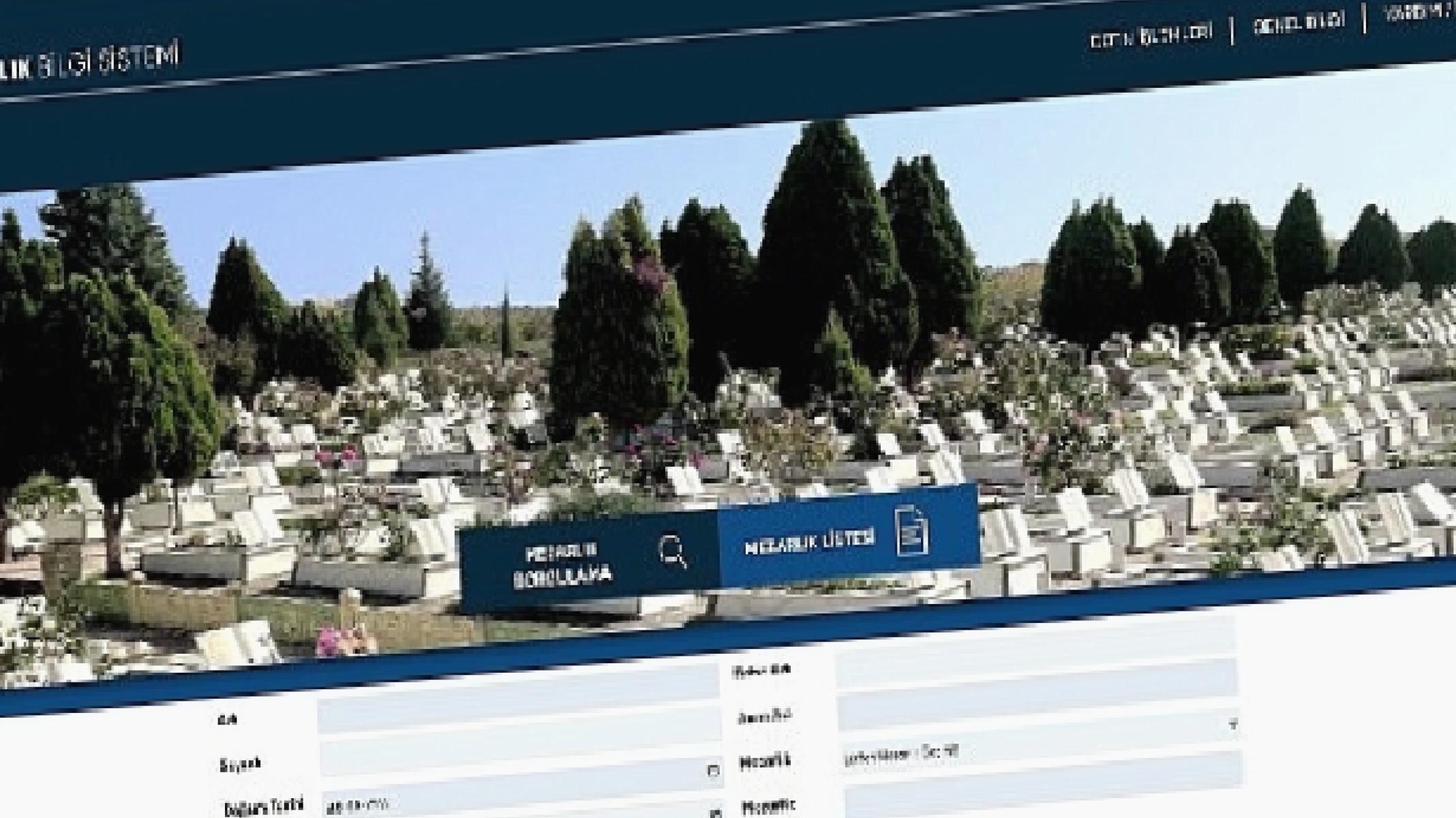1456x818 pixels.
Task: Expand the Mezarlık dropdown arrow
Action: 1232,725
